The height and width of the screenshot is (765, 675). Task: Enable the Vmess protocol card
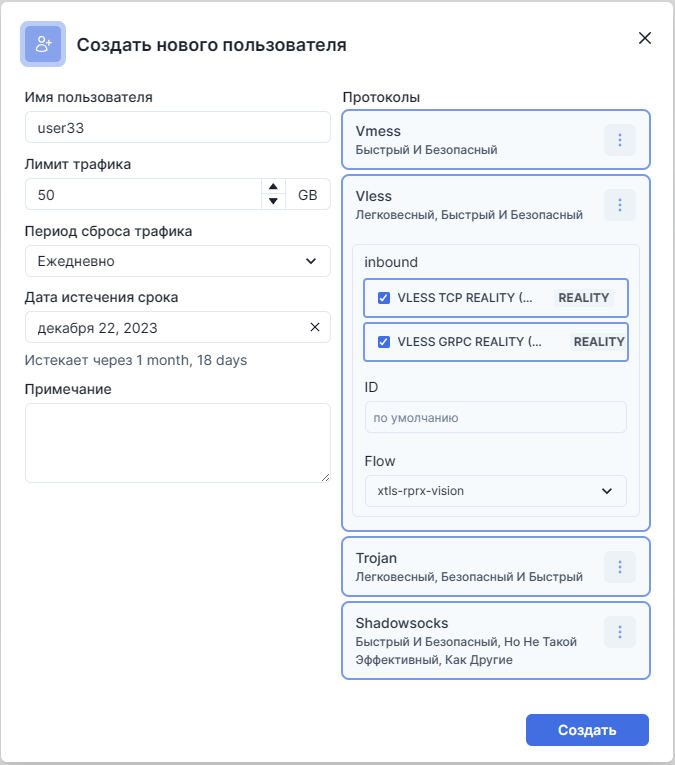pos(470,140)
